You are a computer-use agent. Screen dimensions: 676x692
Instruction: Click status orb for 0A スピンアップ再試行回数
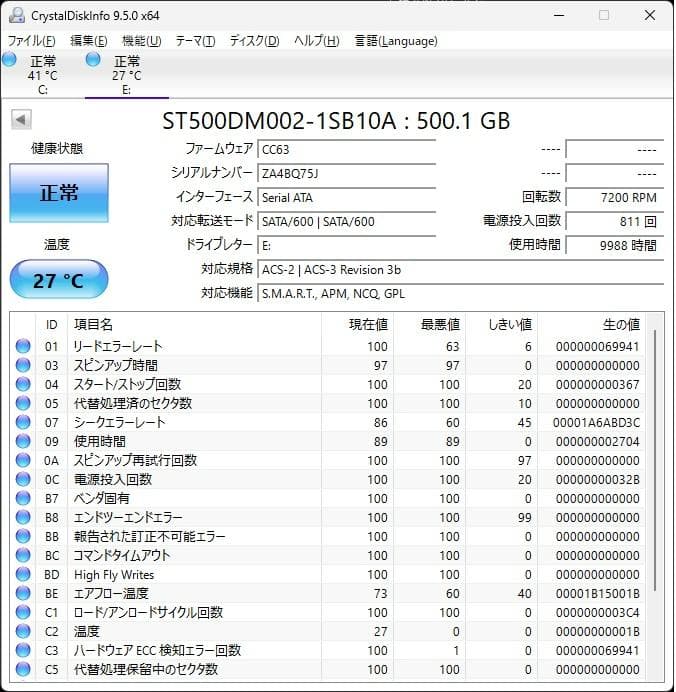point(23,460)
